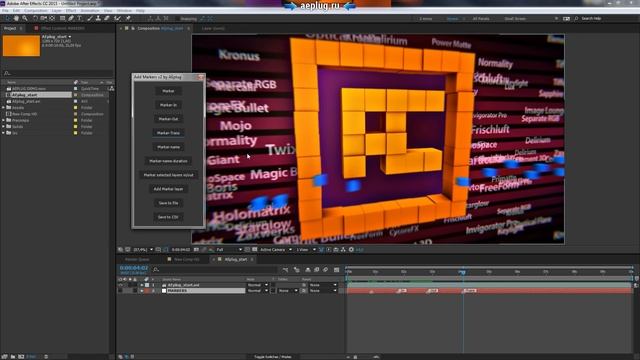Select the Roto Brush tool
Viewport: 640px width, 360px height.
point(118,18)
